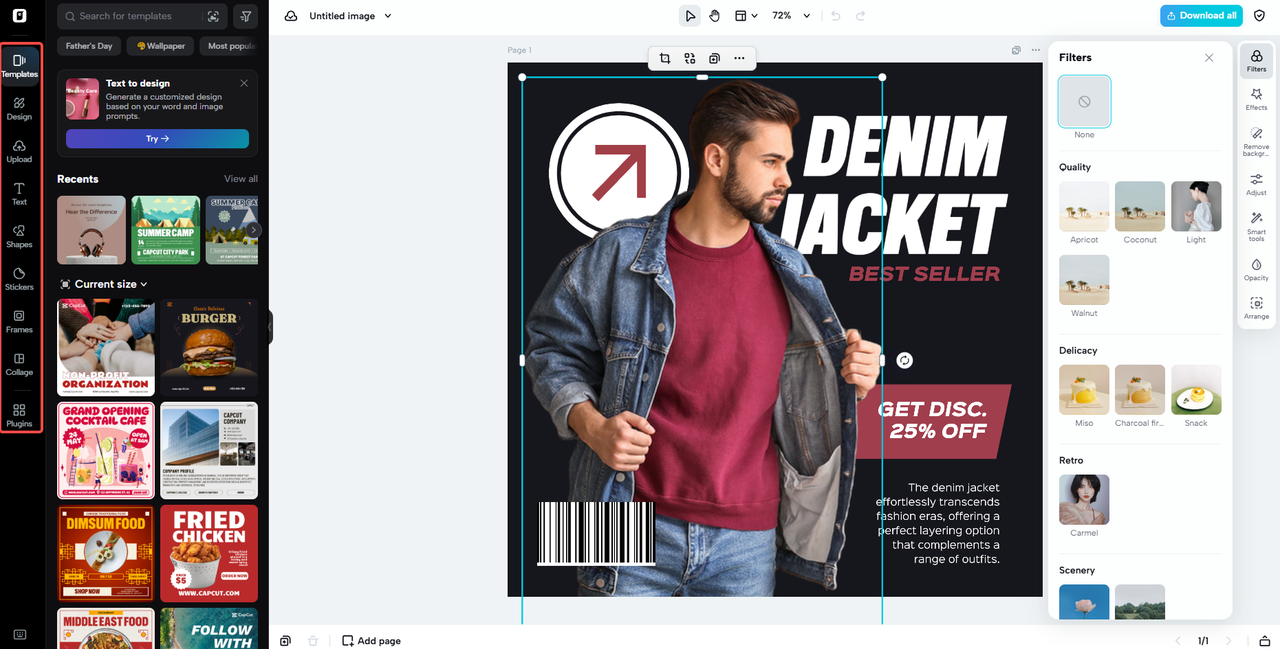Viewport: 1280px width, 649px height.
Task: Apply the Miso filter
Action: click(1084, 390)
